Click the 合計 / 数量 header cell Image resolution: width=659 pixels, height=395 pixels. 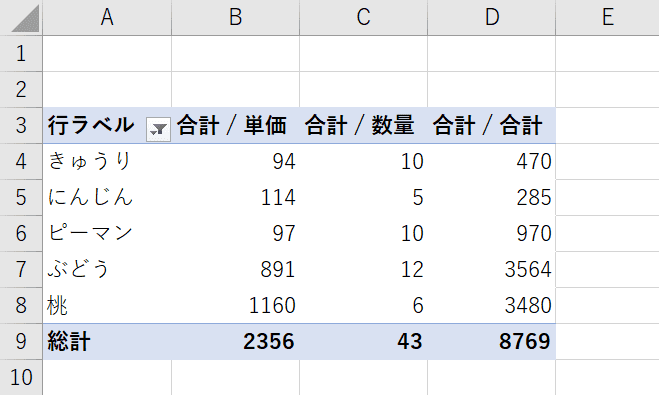pyautogui.click(x=364, y=126)
